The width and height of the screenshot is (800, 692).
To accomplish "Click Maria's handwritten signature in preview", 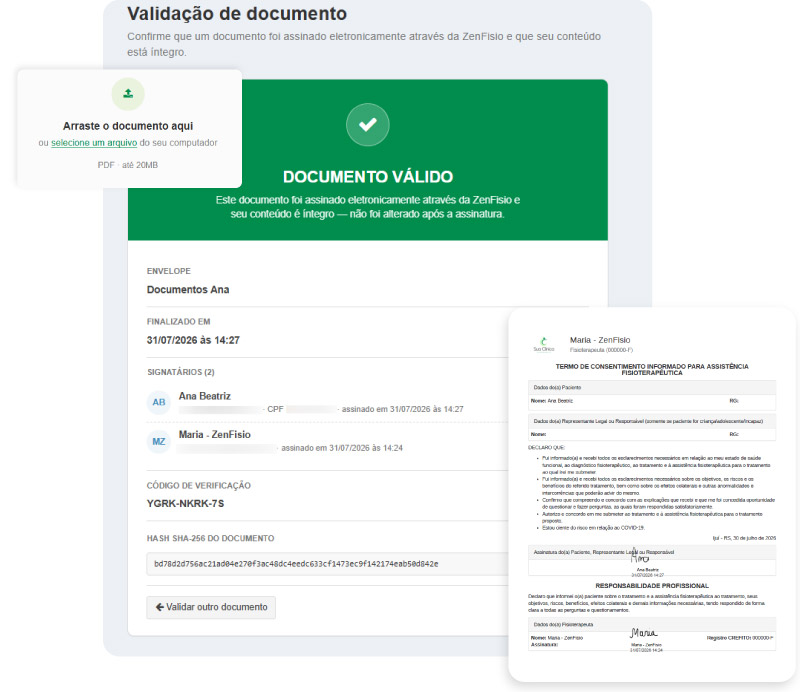I will pos(643,633).
